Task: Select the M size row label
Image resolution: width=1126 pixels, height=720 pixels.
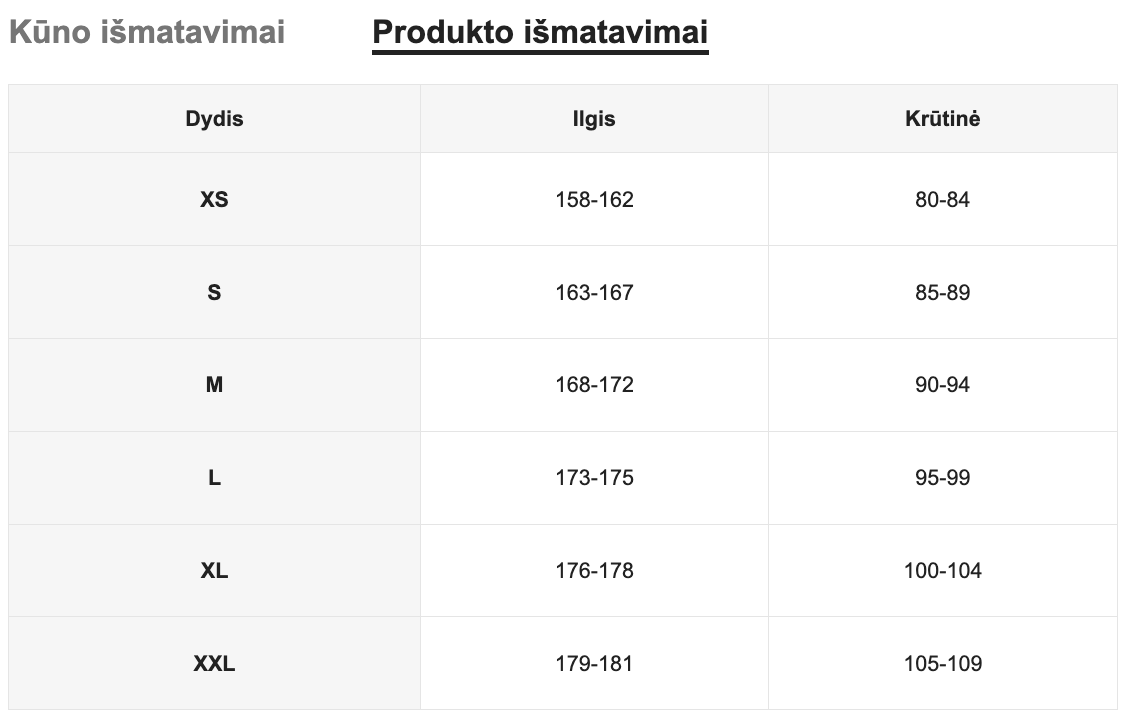Action: (x=214, y=385)
